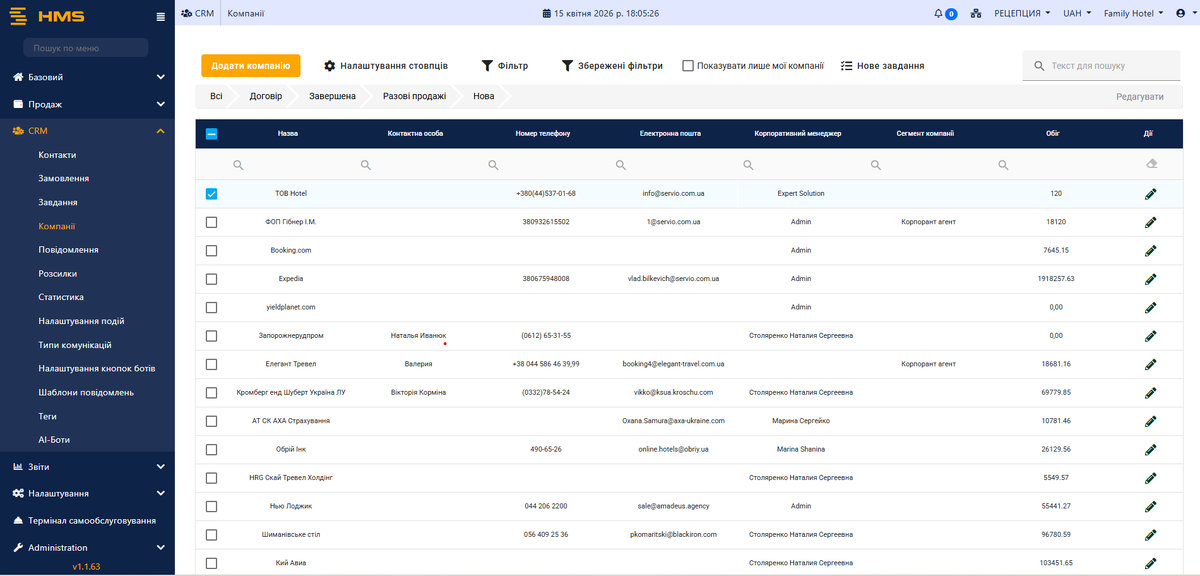
Task: Open Налаштування стовпців via the gear icon
Action: 388,64
